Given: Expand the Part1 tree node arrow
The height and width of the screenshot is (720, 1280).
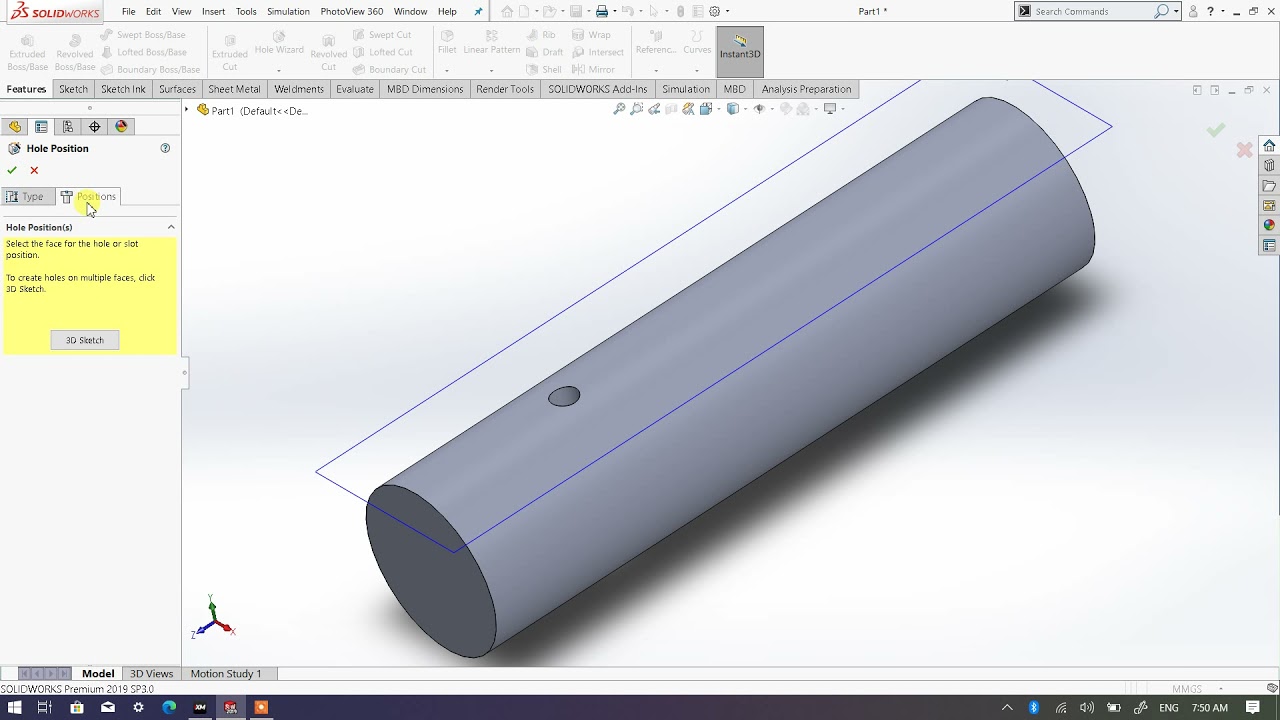Looking at the screenshot, I should 187,110.
